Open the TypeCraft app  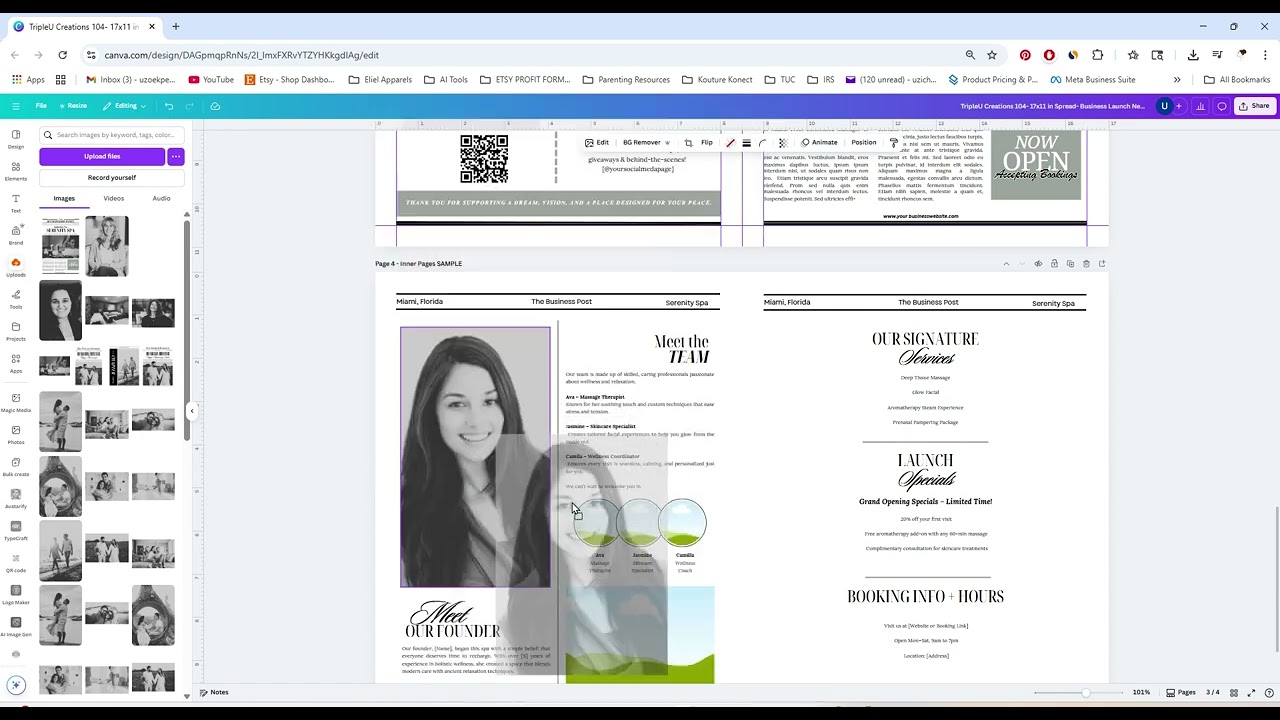[15, 530]
